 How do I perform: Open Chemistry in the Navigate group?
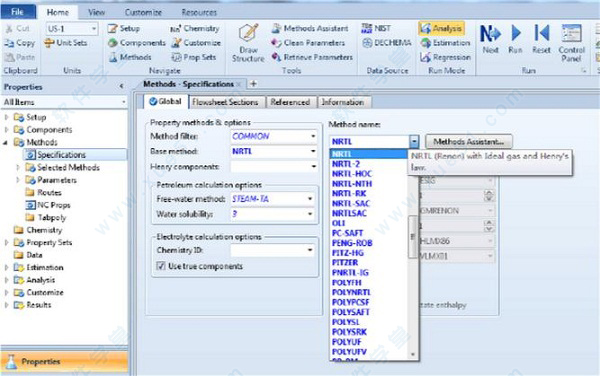point(195,28)
